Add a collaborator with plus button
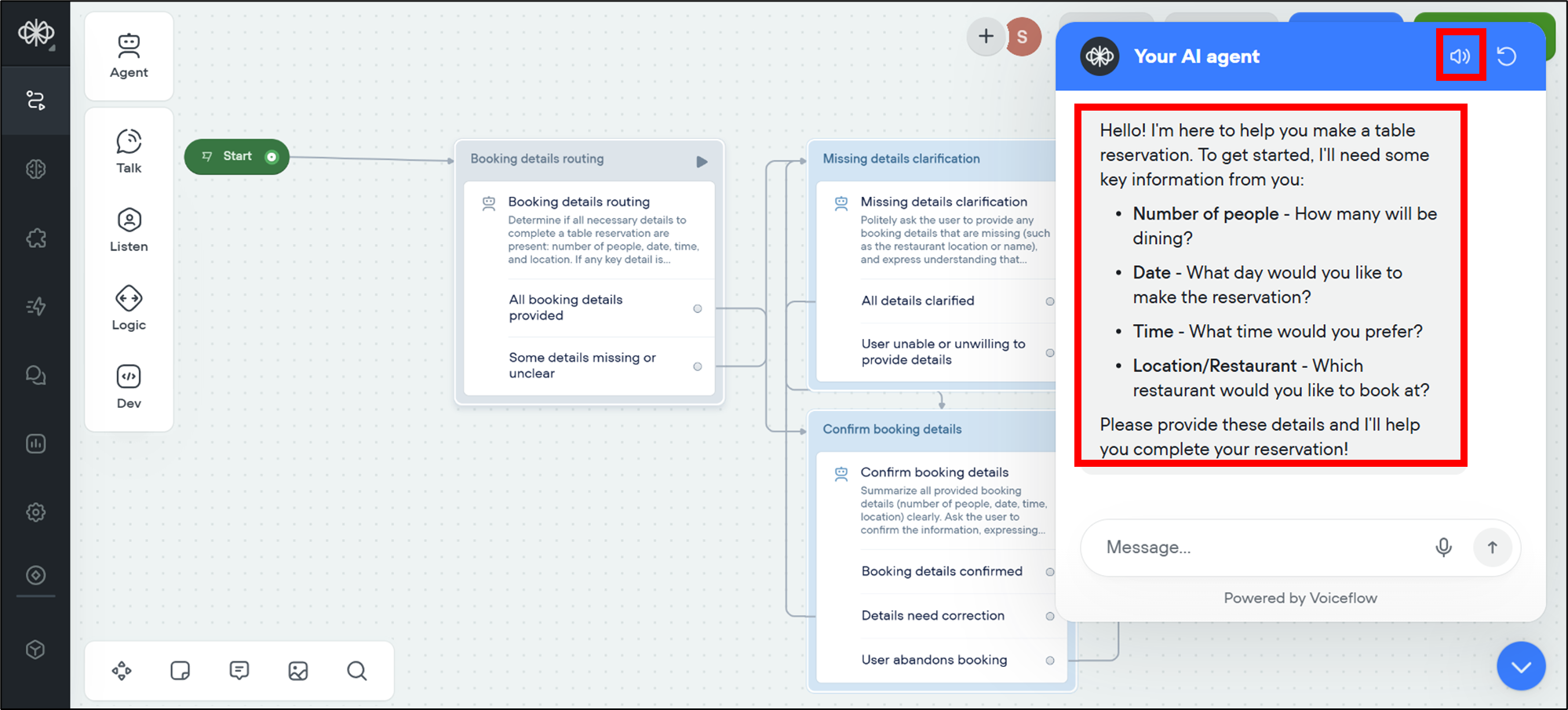Screen dimensions: 1568x710 click(986, 36)
